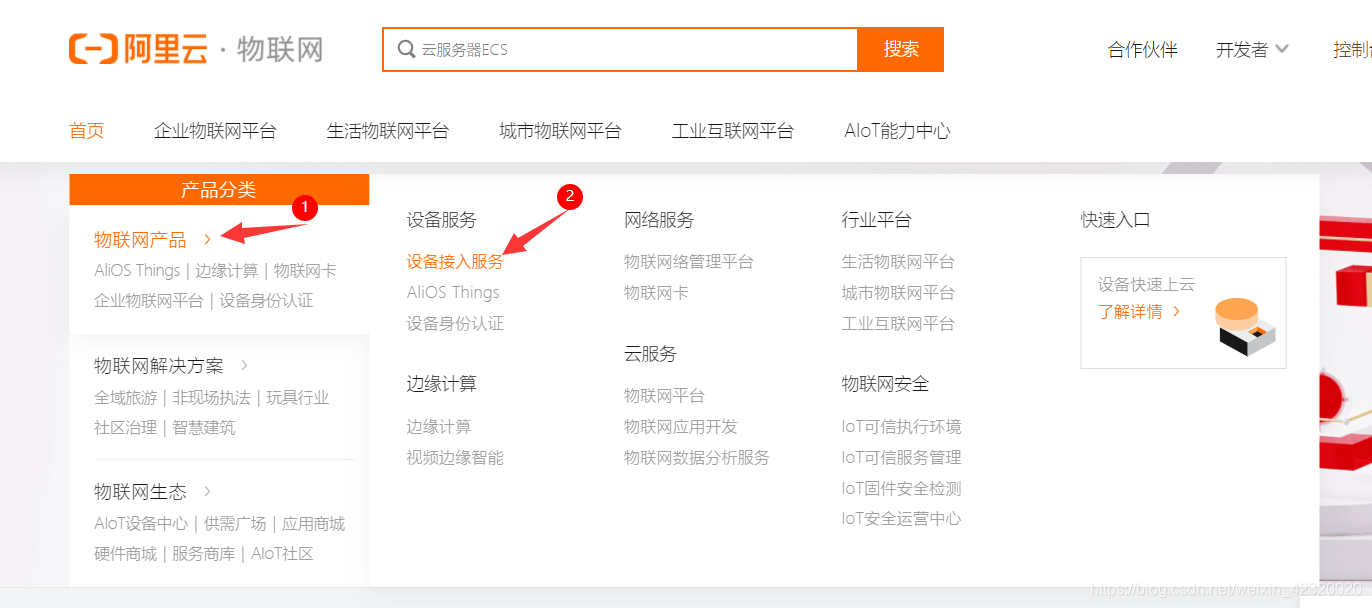
Task: Open 城市物联网平台 under 行业平台
Action: point(898,292)
